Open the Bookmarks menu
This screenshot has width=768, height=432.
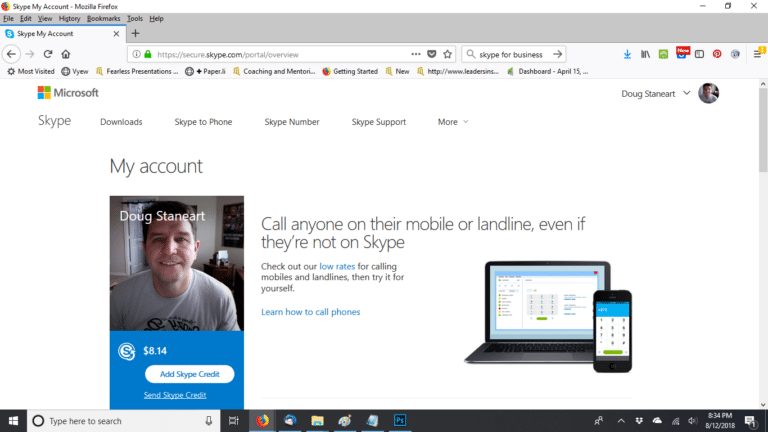(x=103, y=19)
